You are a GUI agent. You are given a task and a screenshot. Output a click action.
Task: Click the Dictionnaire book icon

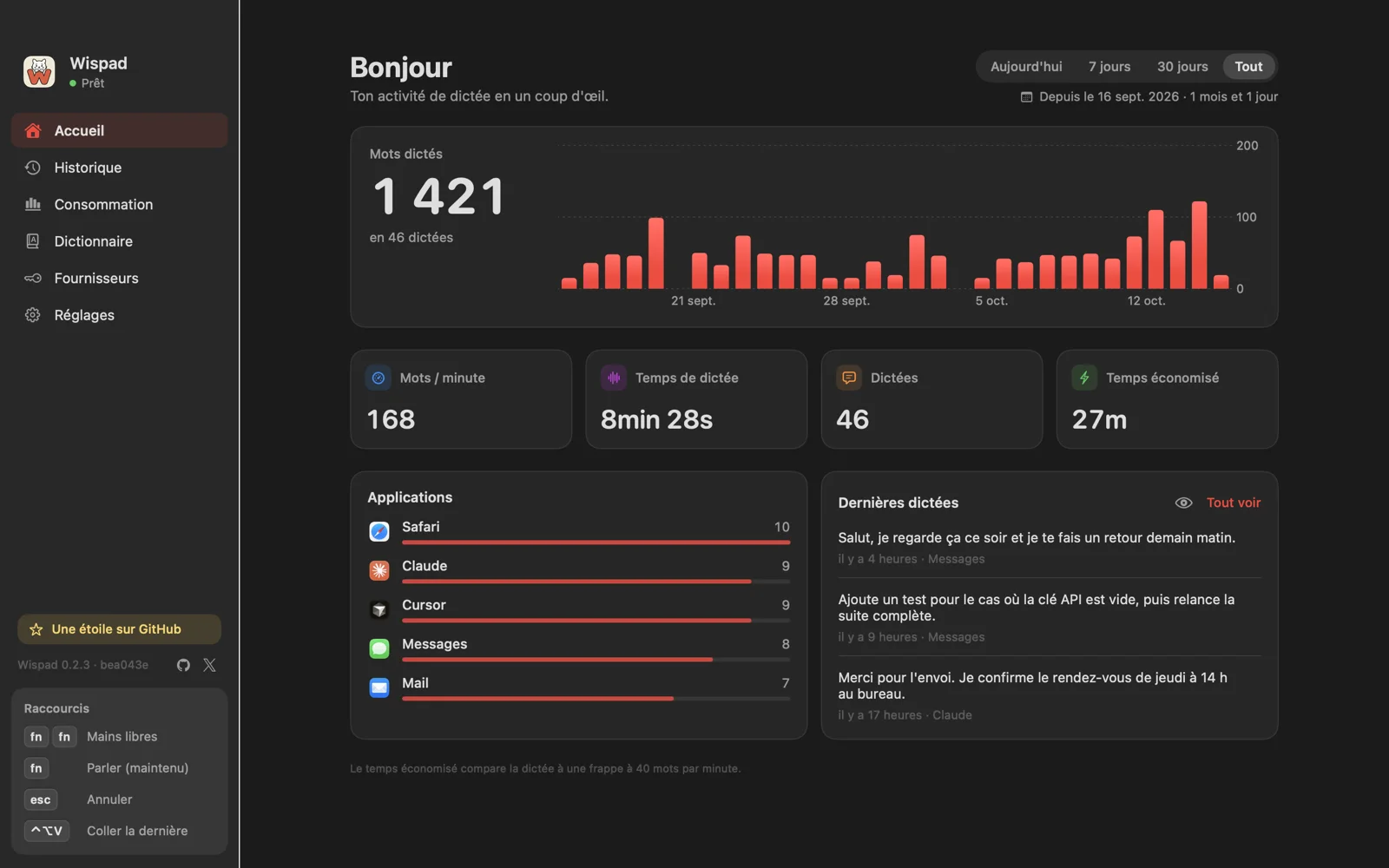point(33,241)
